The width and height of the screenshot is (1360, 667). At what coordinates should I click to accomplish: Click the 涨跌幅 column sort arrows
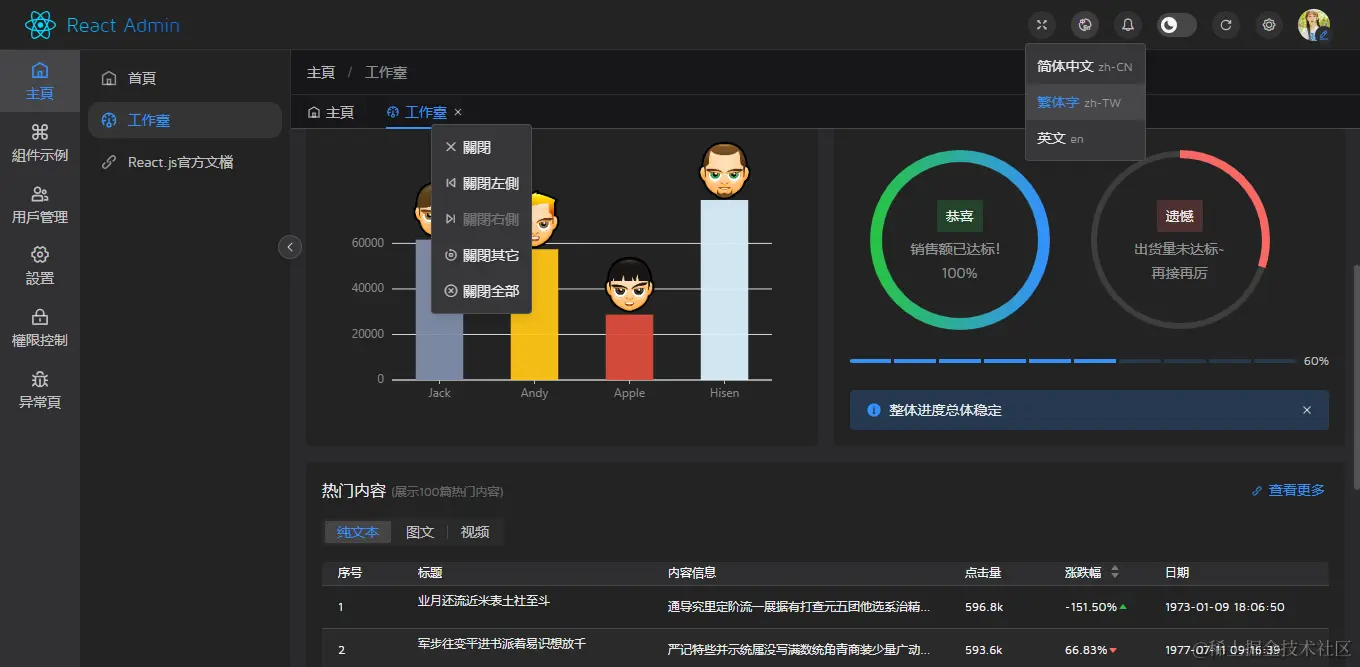click(x=1114, y=572)
